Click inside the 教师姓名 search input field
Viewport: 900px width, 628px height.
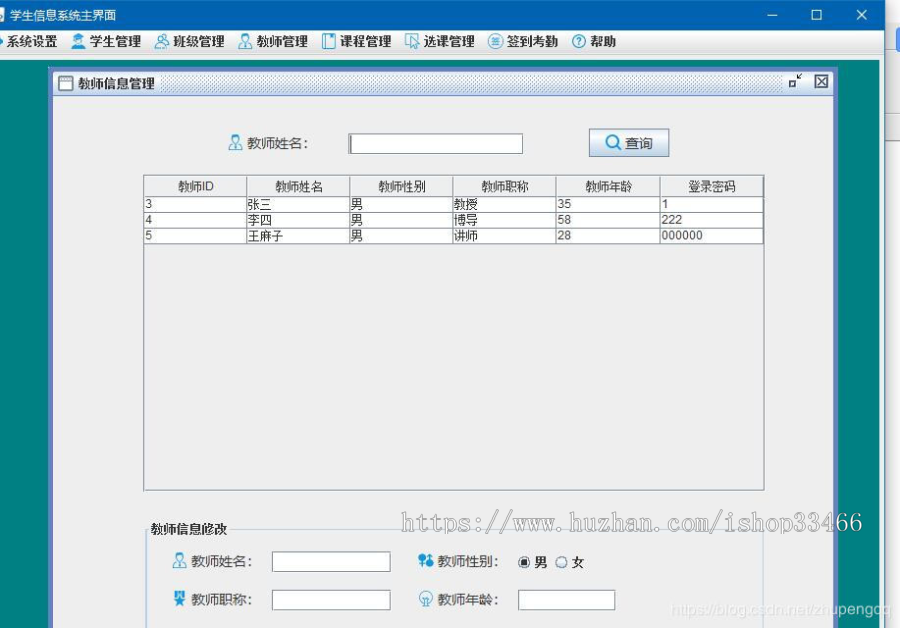pos(434,143)
